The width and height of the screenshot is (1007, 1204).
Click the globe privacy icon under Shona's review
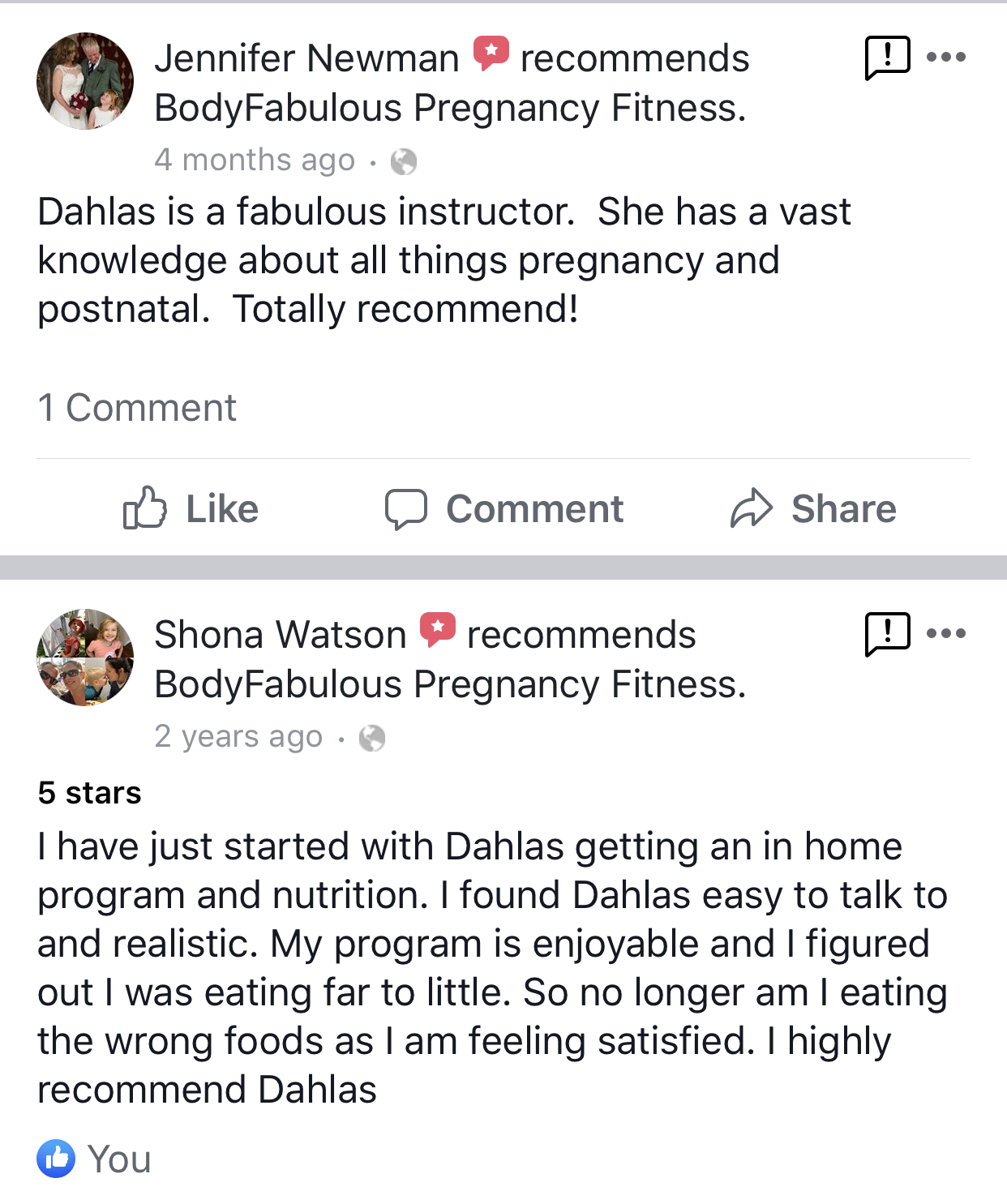pos(371,738)
